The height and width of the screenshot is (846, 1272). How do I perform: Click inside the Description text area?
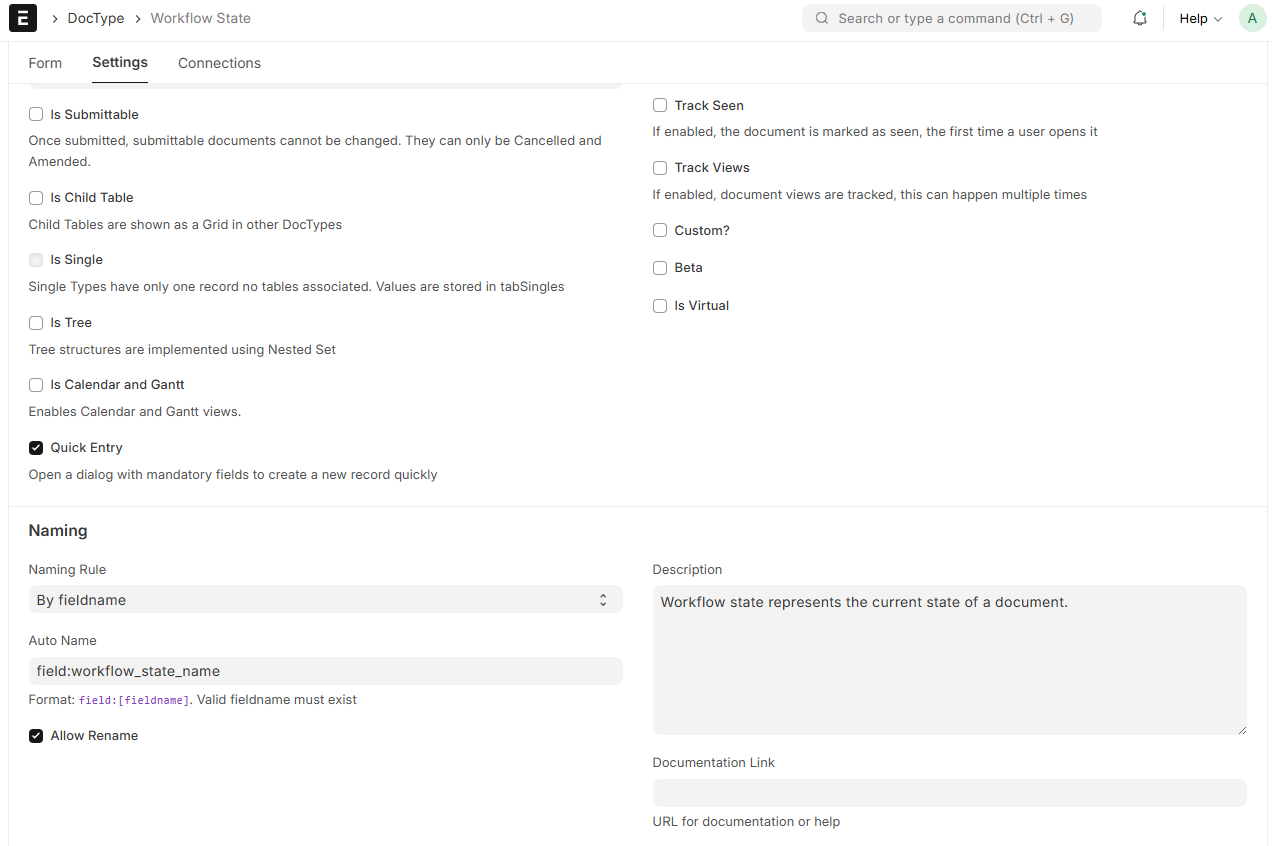(949, 660)
